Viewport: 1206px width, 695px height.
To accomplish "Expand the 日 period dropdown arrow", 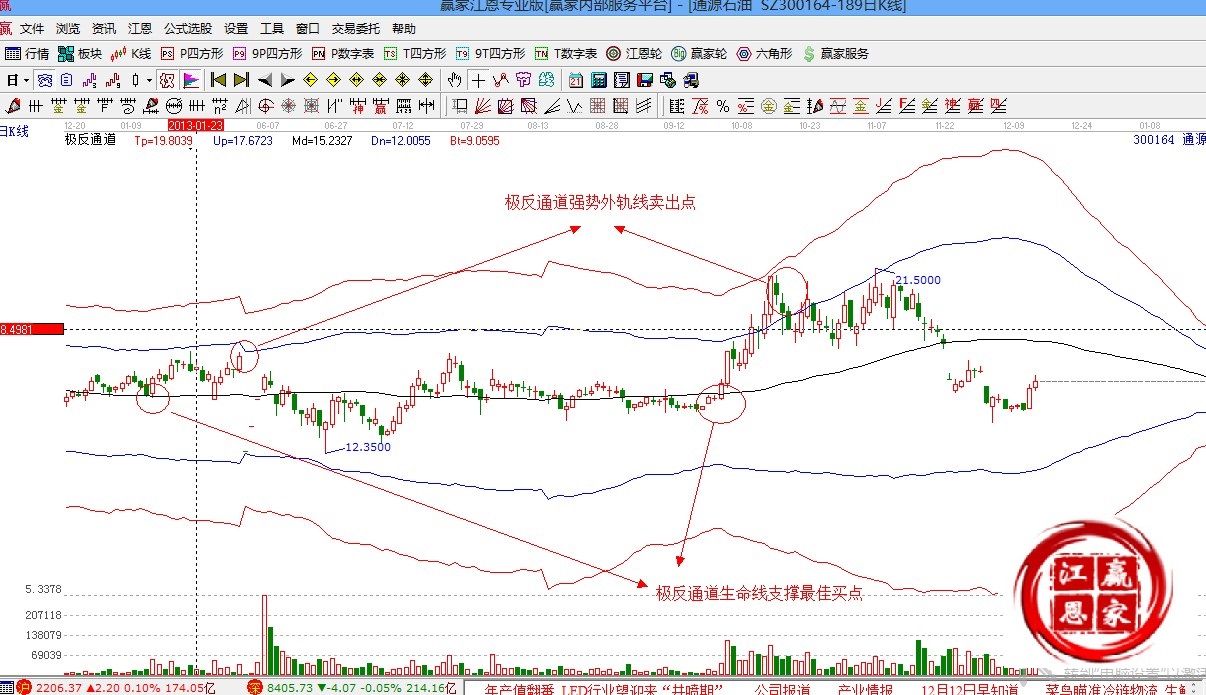I will point(27,80).
